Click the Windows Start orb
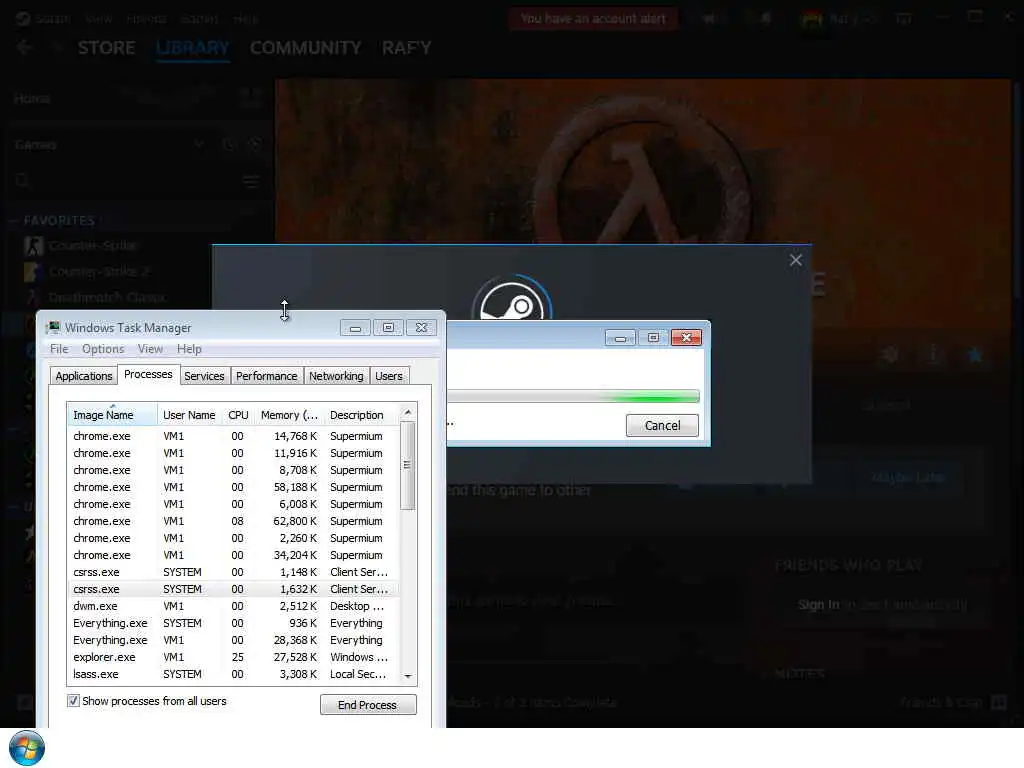 click(x=27, y=748)
